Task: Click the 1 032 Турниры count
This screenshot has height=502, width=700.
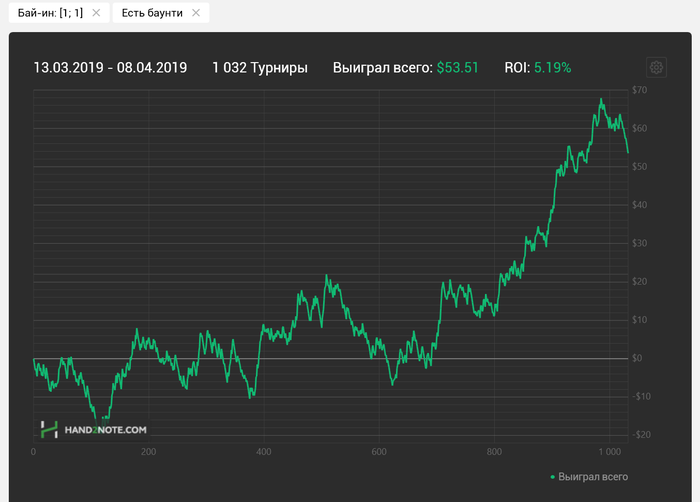Action: coord(260,68)
